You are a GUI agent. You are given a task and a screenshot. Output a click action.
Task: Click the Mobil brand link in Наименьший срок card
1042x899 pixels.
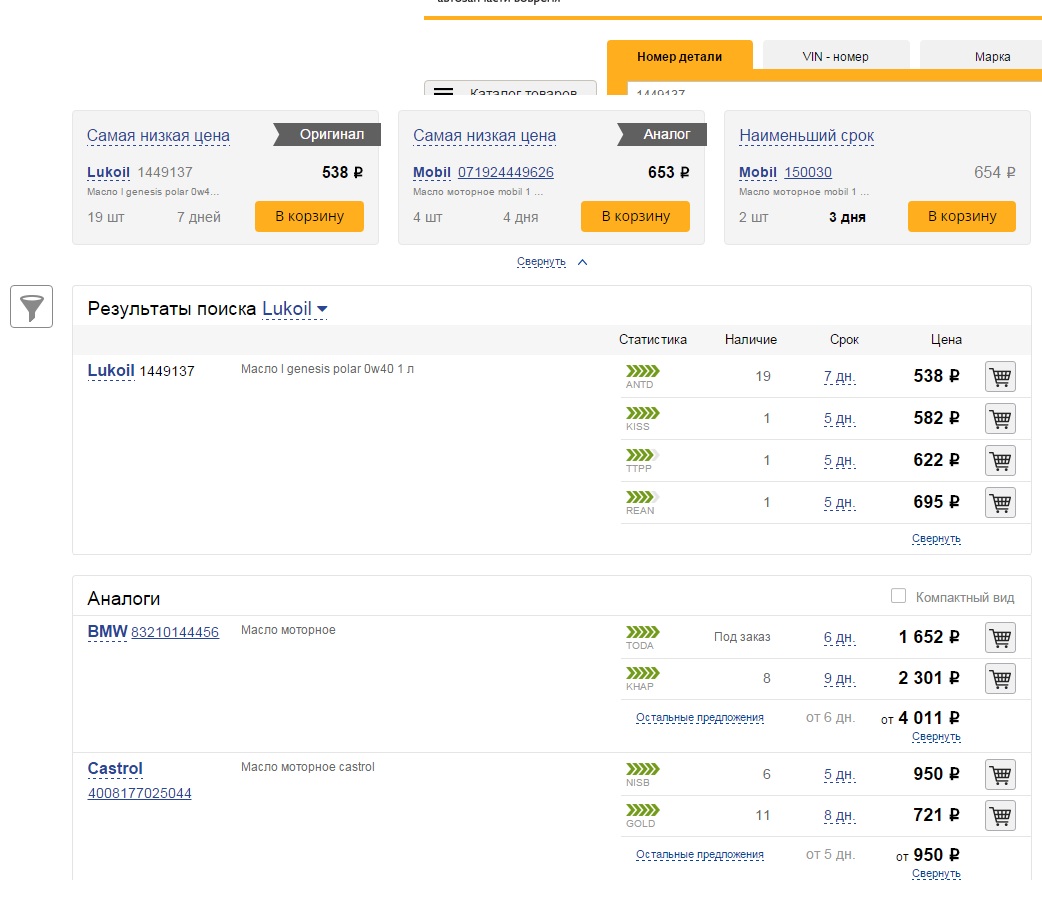click(758, 173)
